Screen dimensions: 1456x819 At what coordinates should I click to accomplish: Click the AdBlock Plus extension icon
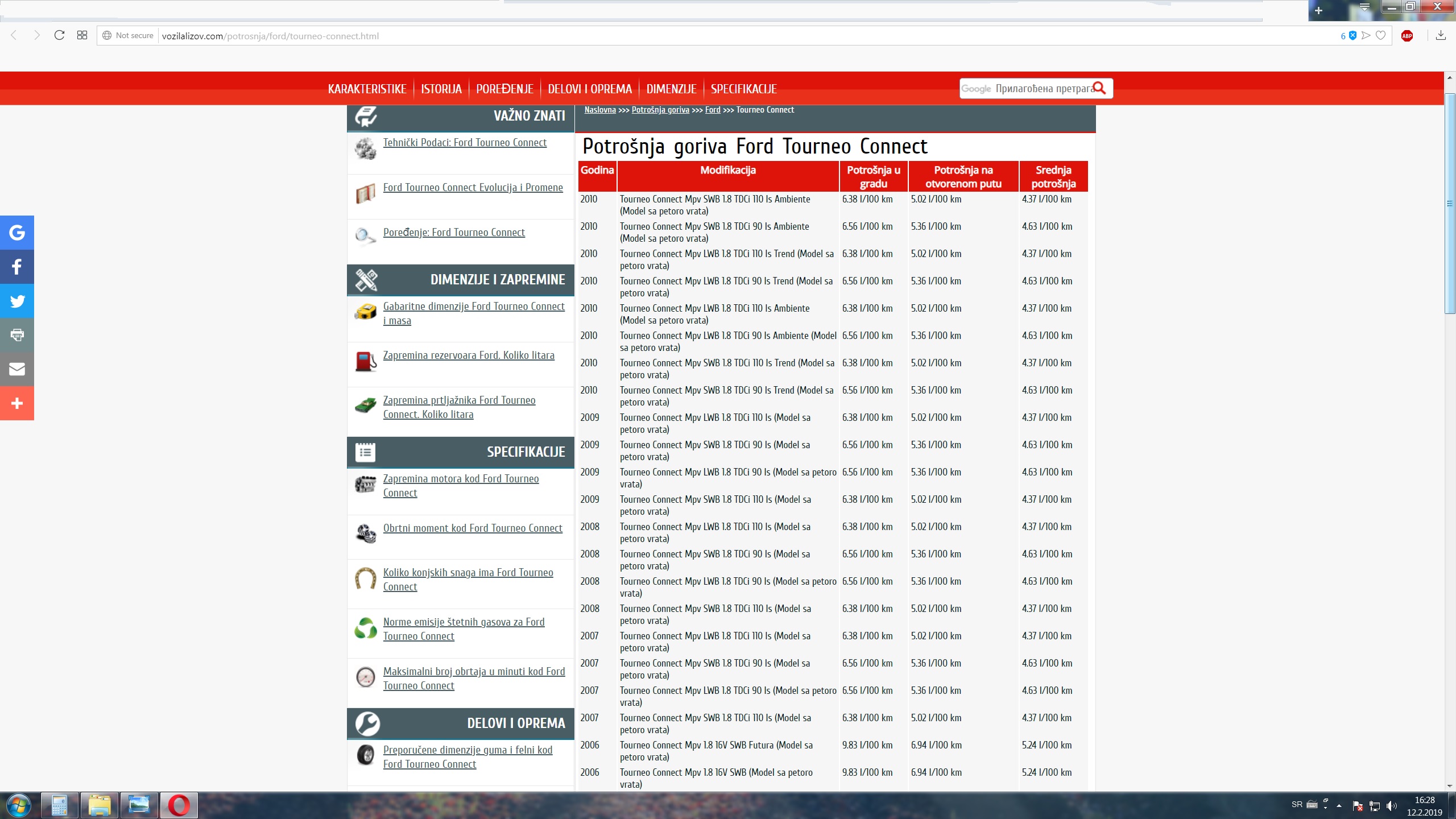click(1407, 36)
